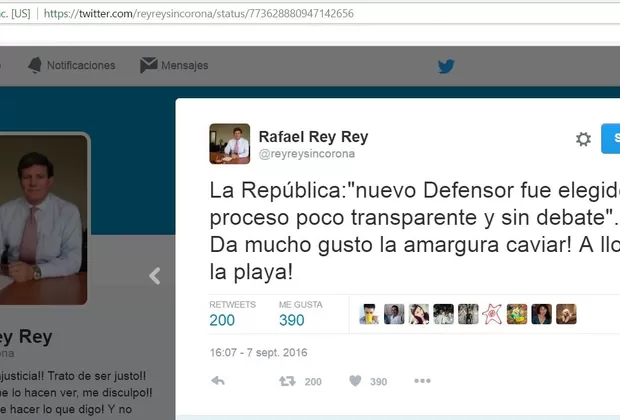
Task: Open colorful cartoon liker avatar
Action: (517, 314)
